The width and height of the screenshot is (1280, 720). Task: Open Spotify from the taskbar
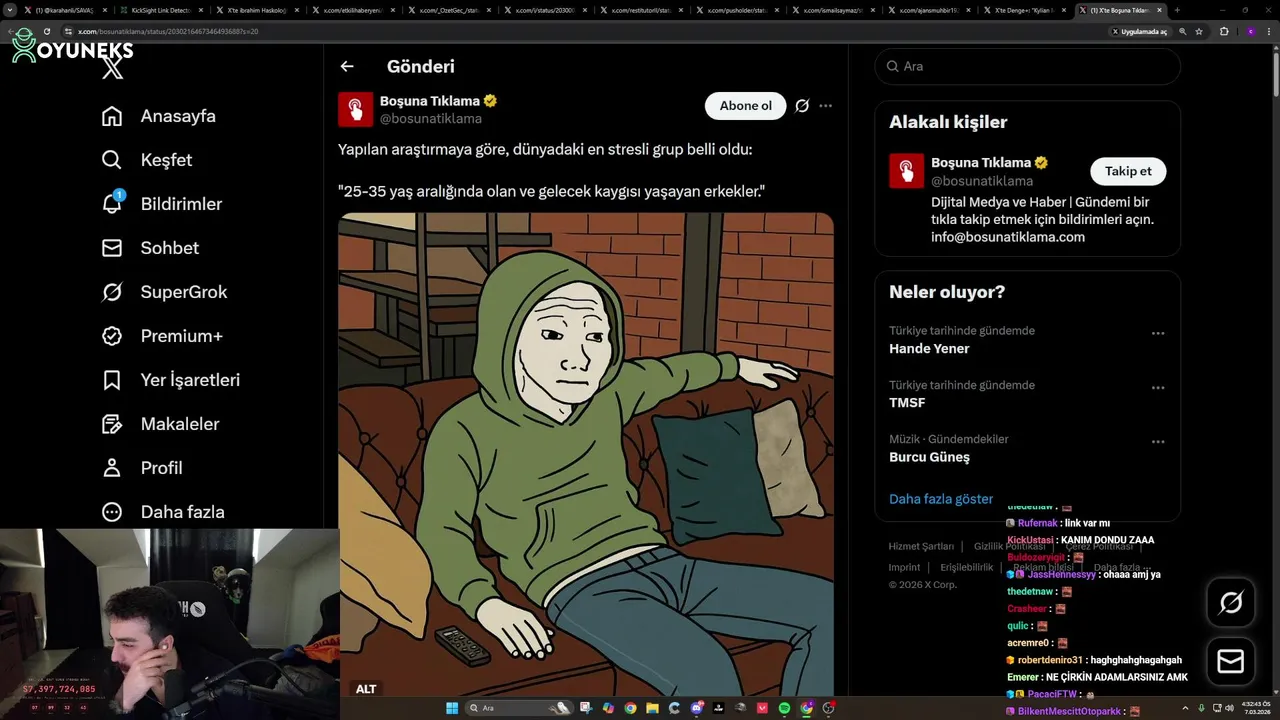(784, 708)
